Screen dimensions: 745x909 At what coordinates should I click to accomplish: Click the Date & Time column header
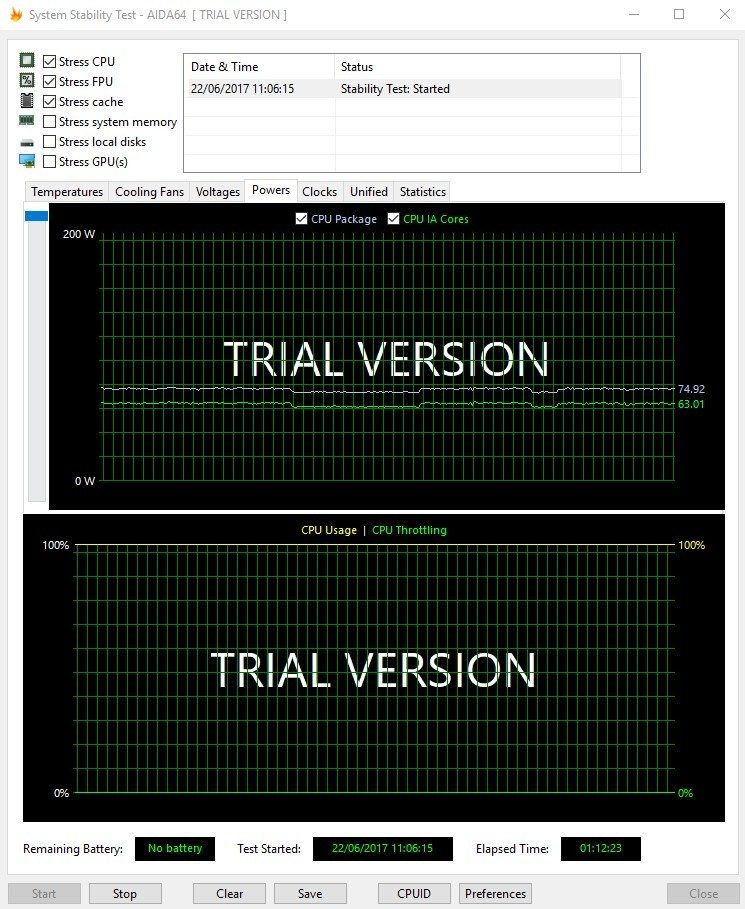point(259,67)
